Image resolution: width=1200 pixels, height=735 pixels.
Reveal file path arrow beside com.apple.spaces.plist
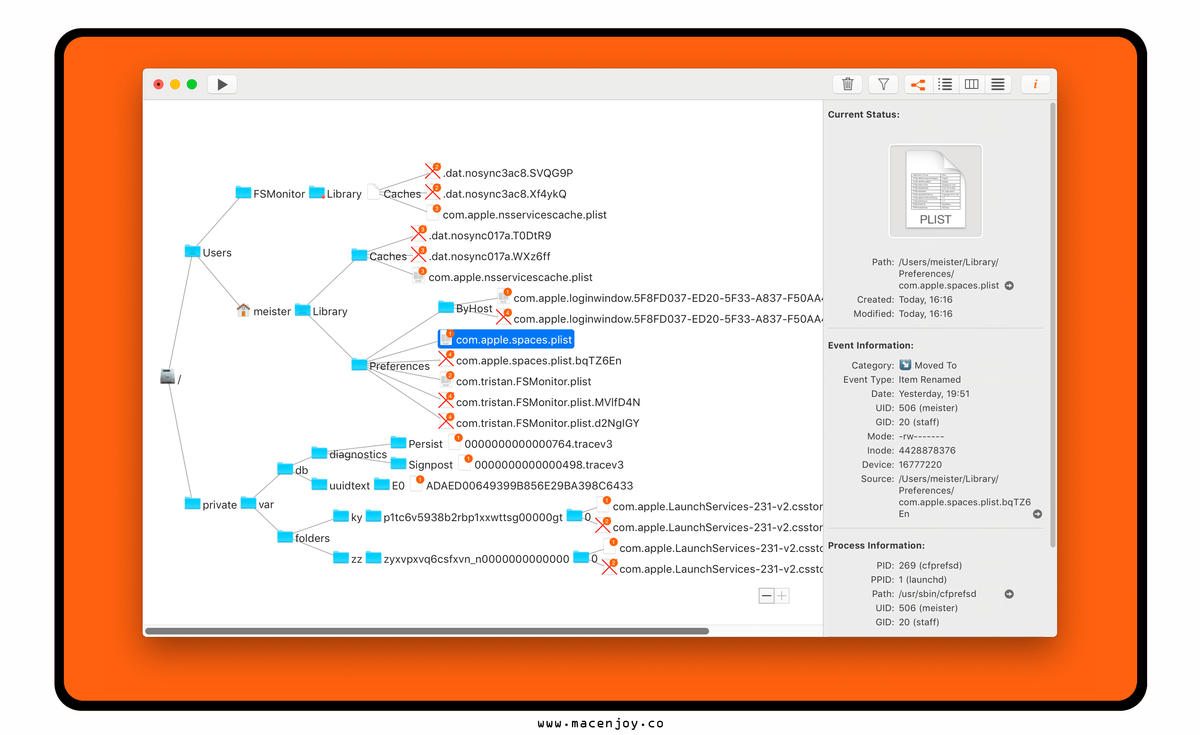1009,286
